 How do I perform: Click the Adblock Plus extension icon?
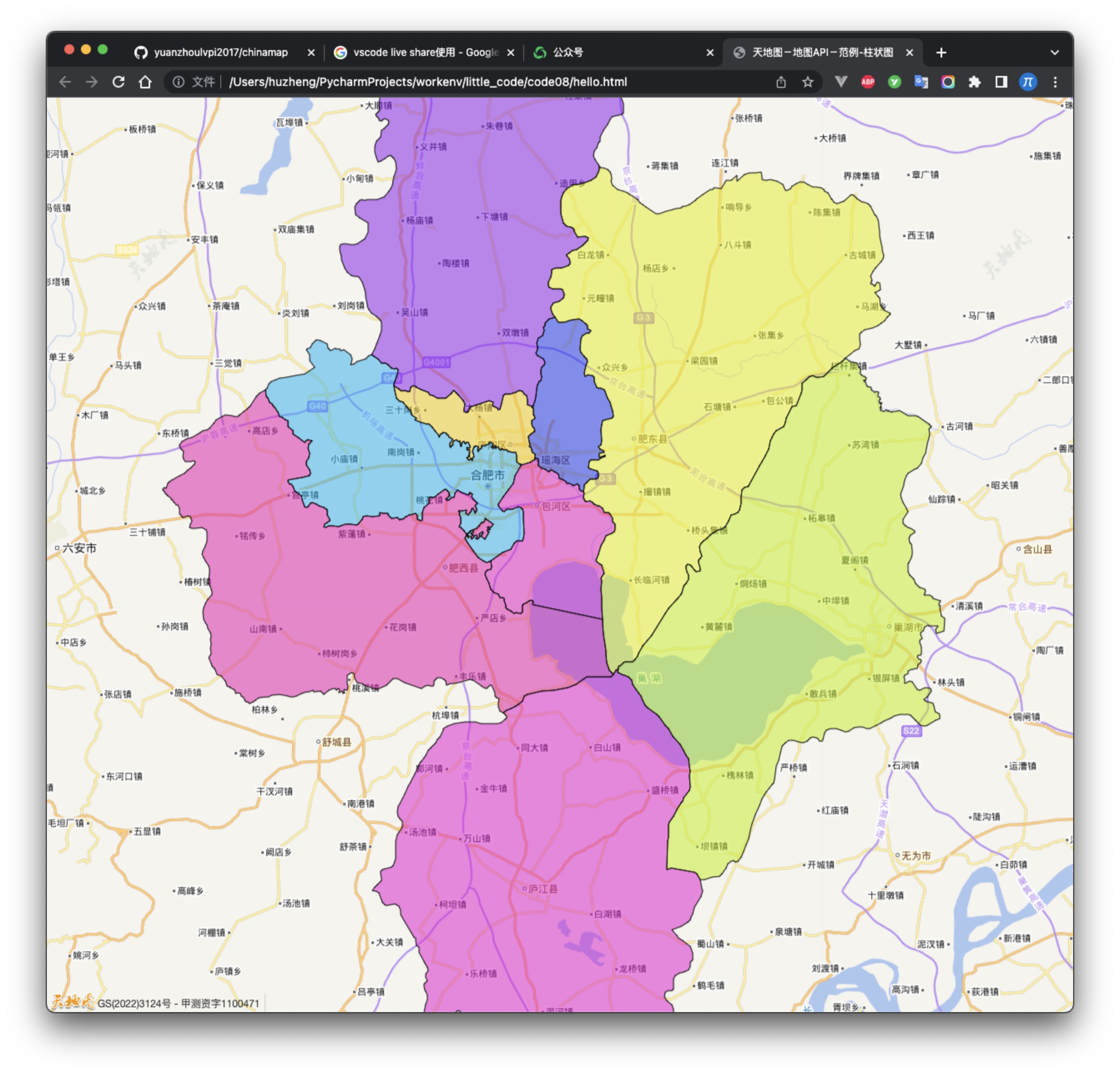[x=868, y=82]
